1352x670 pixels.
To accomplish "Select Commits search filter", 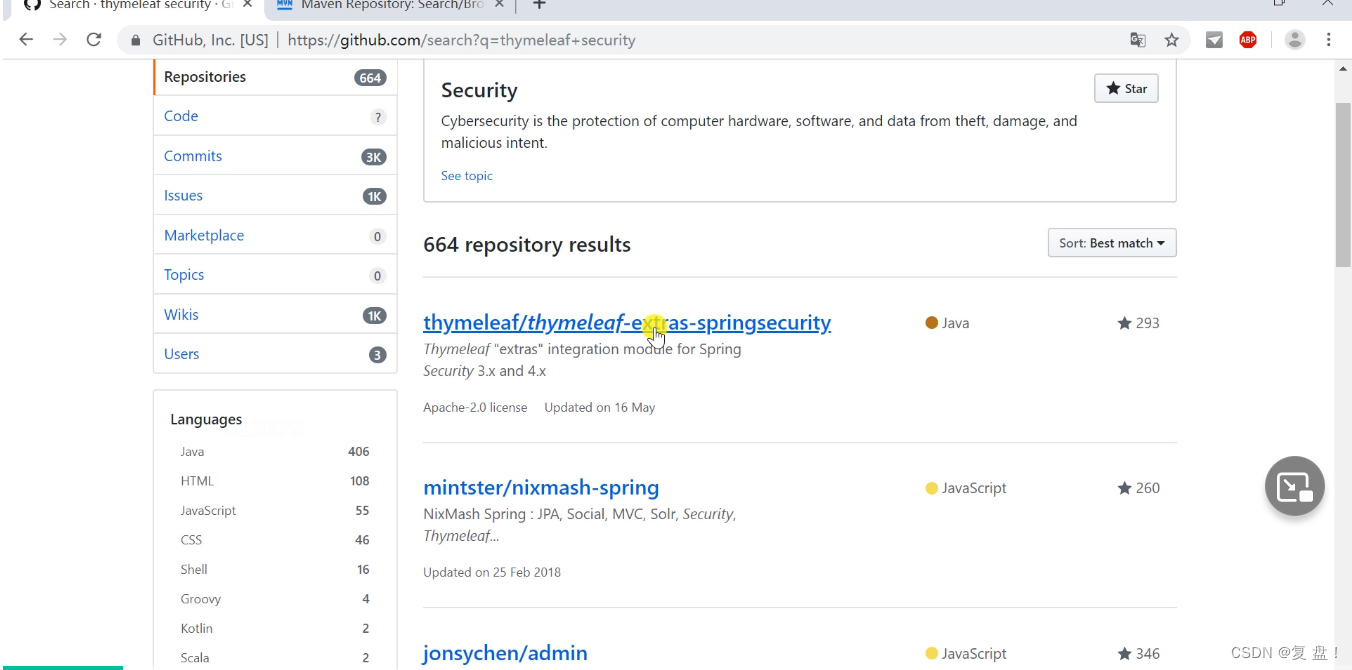I will 274,156.
